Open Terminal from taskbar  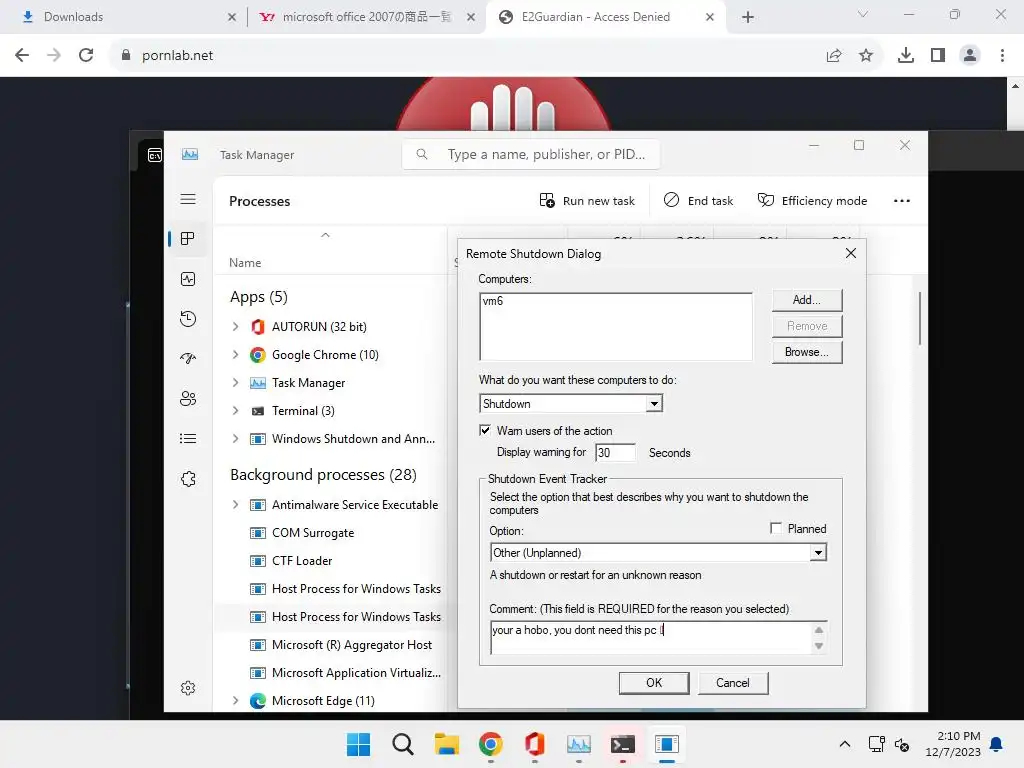(x=623, y=744)
